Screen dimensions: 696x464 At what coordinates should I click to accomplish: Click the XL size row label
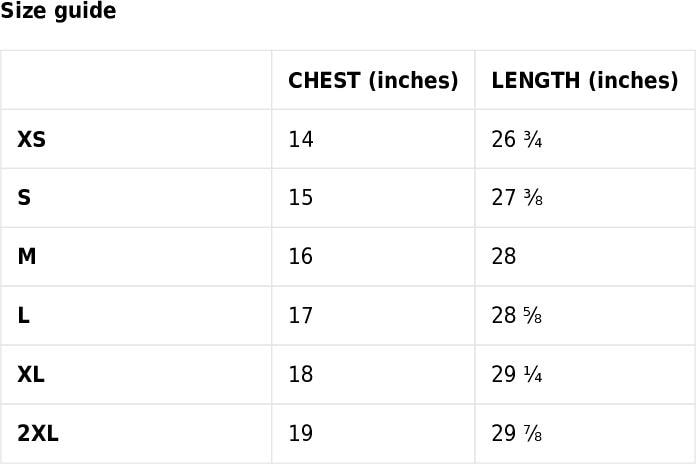coord(31,374)
